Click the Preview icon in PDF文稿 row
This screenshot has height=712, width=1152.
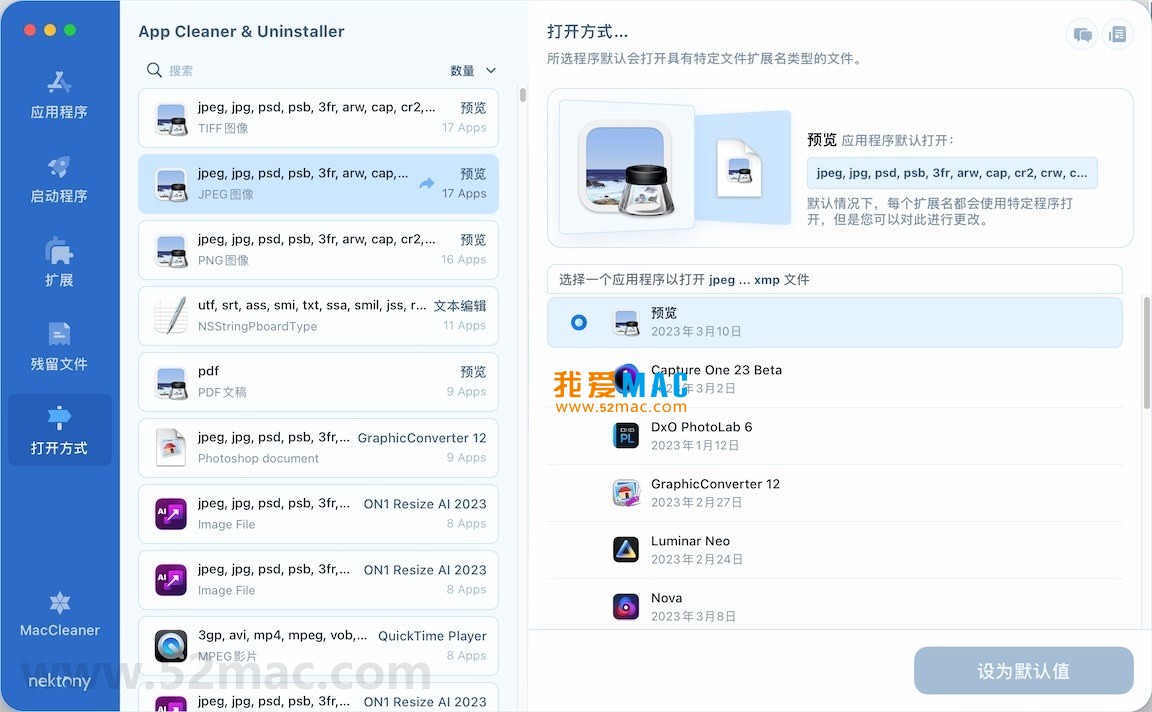tap(171, 382)
